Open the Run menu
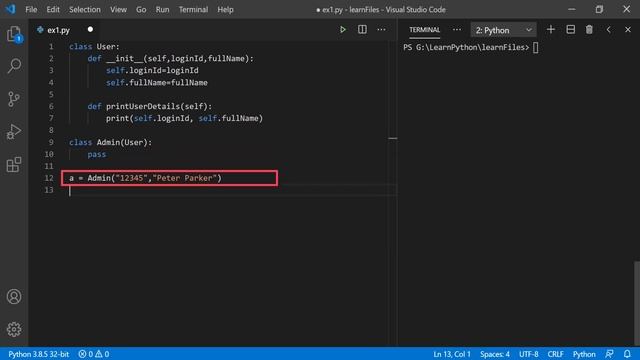The width and height of the screenshot is (640, 360). click(162, 9)
